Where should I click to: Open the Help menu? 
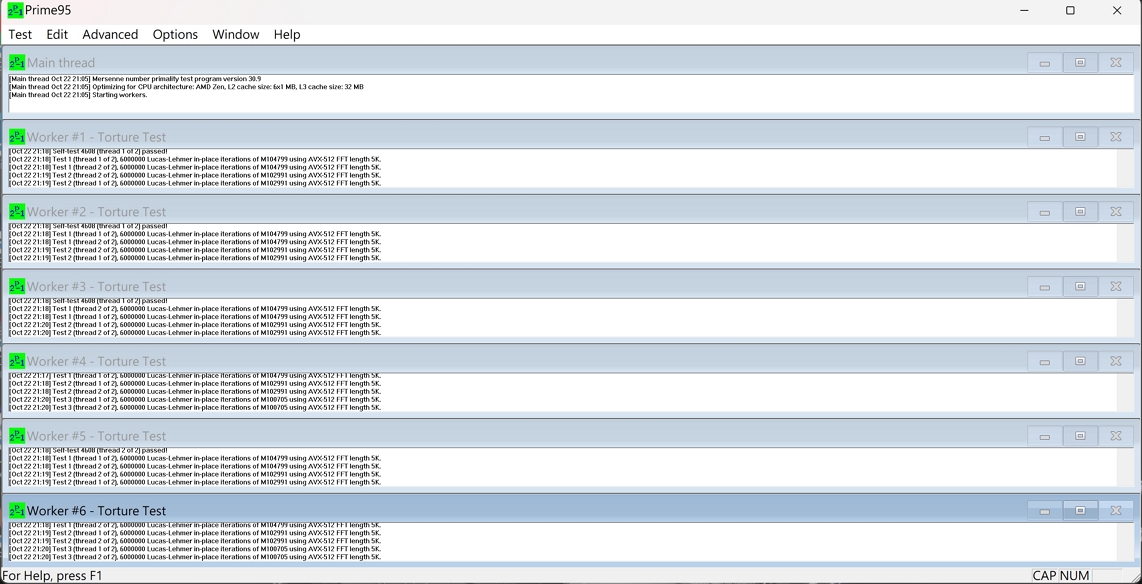(x=287, y=34)
